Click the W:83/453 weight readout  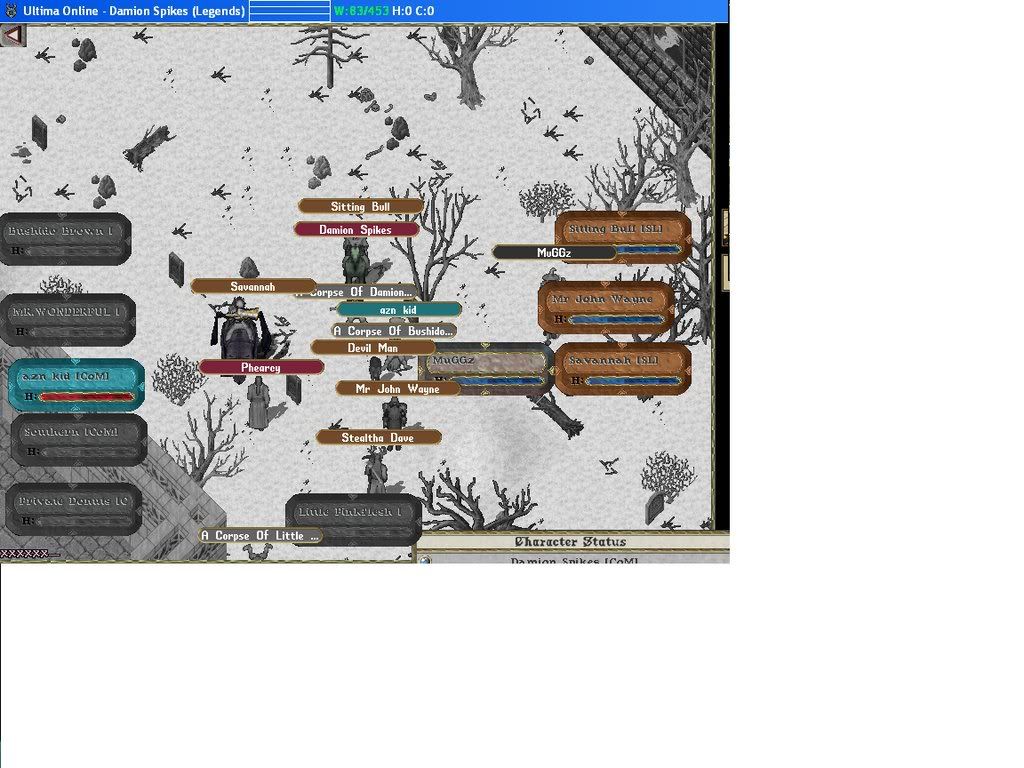click(x=361, y=10)
